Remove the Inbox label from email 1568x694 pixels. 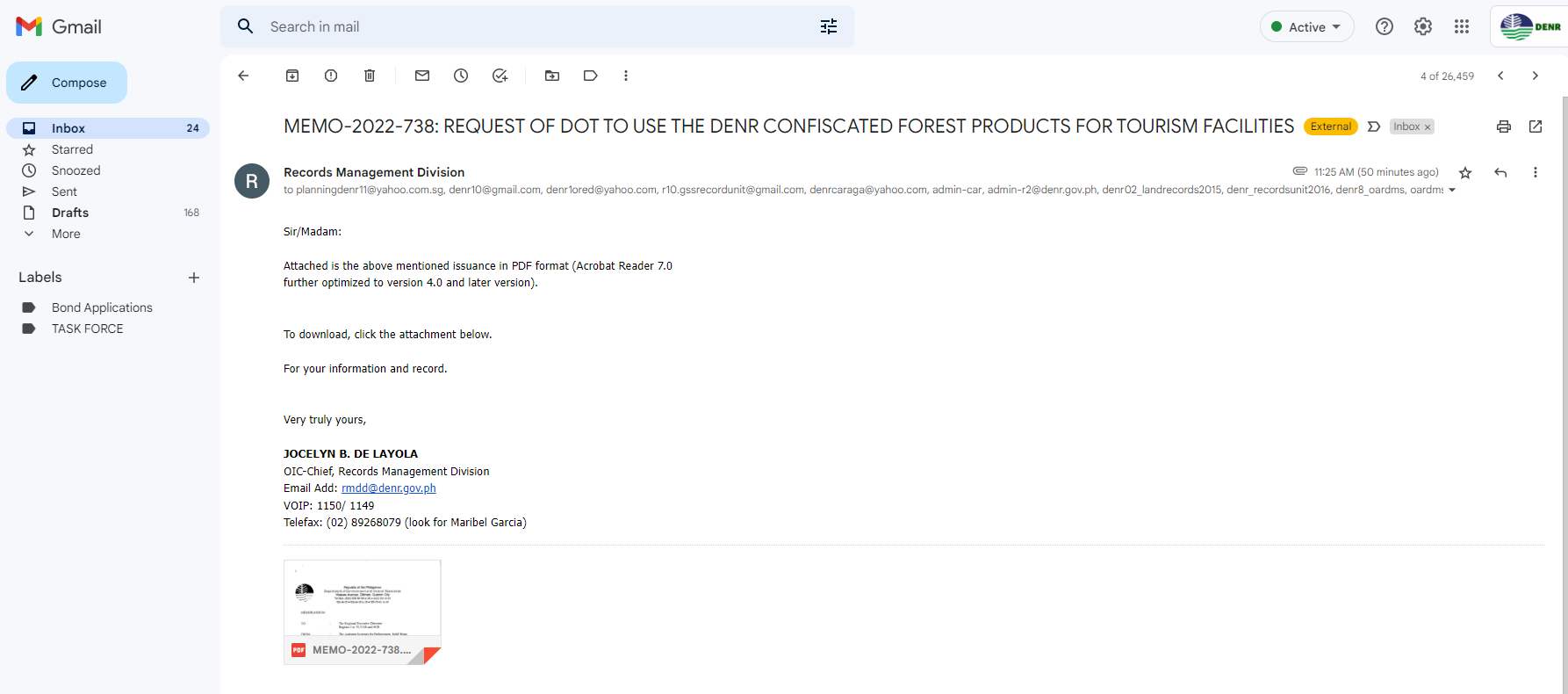click(1428, 127)
